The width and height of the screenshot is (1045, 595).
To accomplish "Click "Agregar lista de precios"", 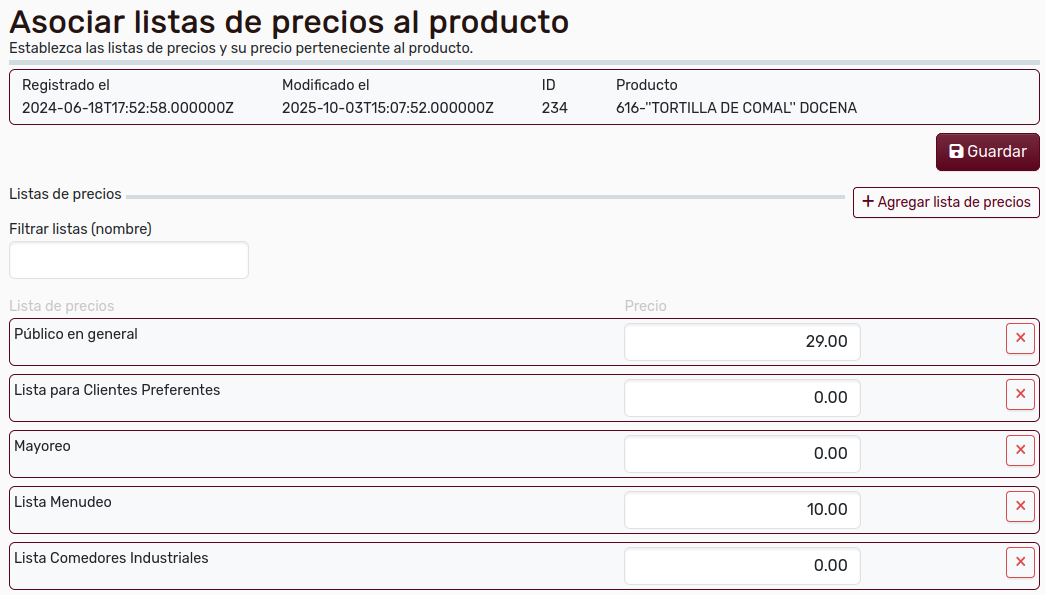I will pyautogui.click(x=946, y=202).
